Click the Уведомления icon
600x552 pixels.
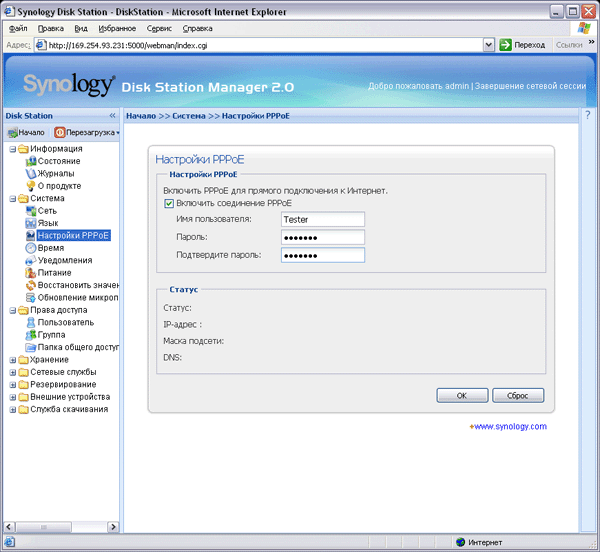click(31, 261)
